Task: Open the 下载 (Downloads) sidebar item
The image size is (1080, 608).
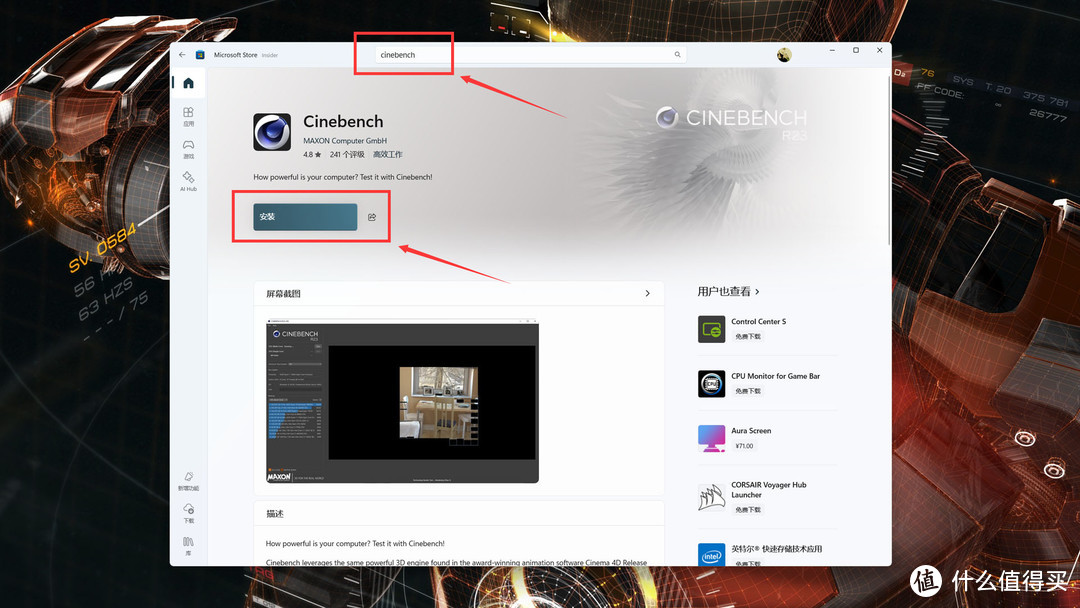Action: click(x=188, y=514)
